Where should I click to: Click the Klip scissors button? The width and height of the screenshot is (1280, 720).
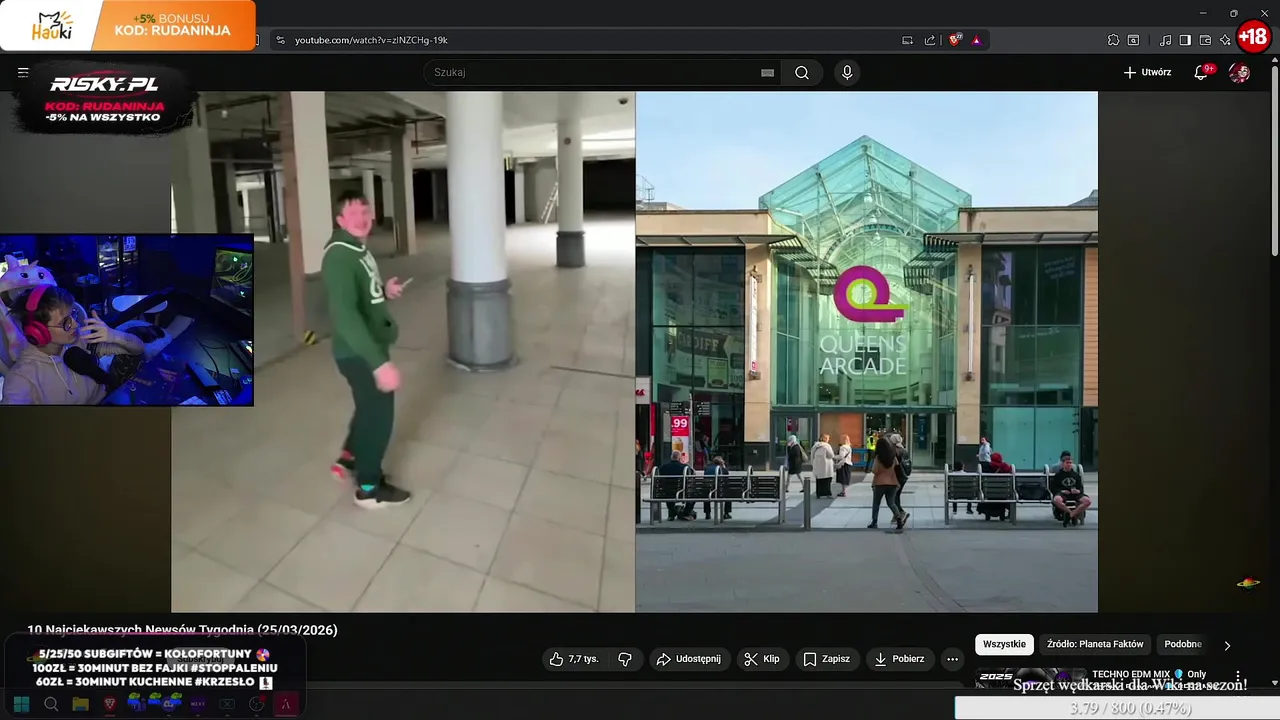(x=762, y=659)
